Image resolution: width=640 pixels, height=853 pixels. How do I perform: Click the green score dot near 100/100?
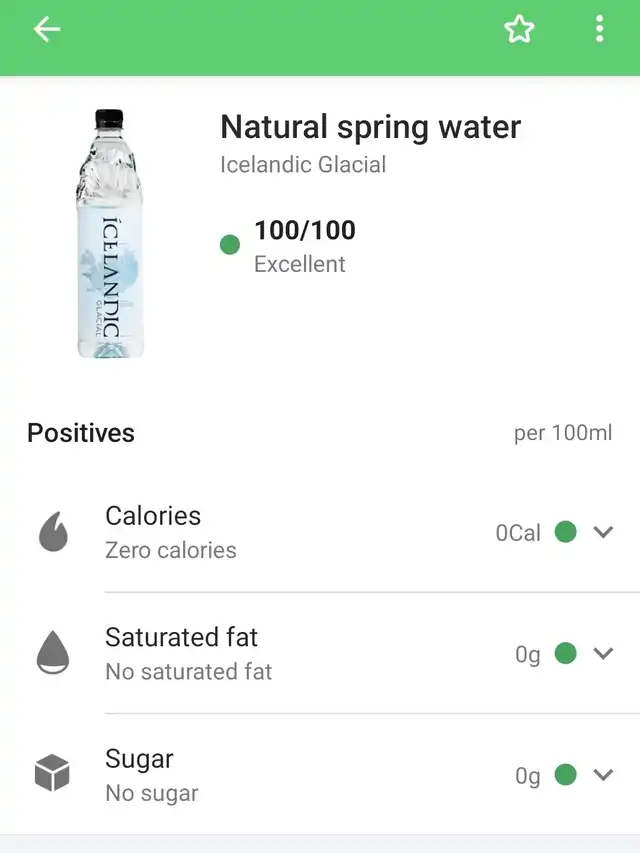click(x=230, y=244)
